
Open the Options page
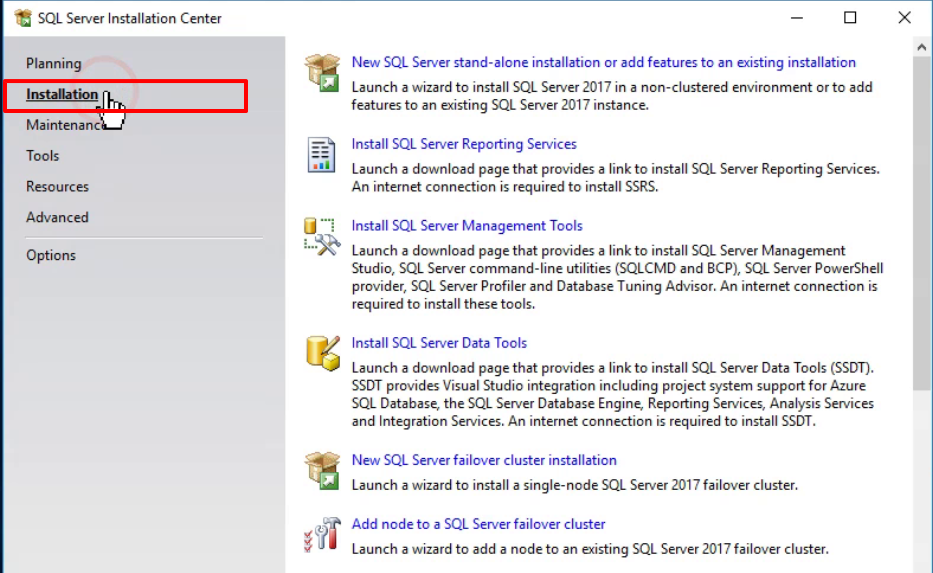[51, 255]
